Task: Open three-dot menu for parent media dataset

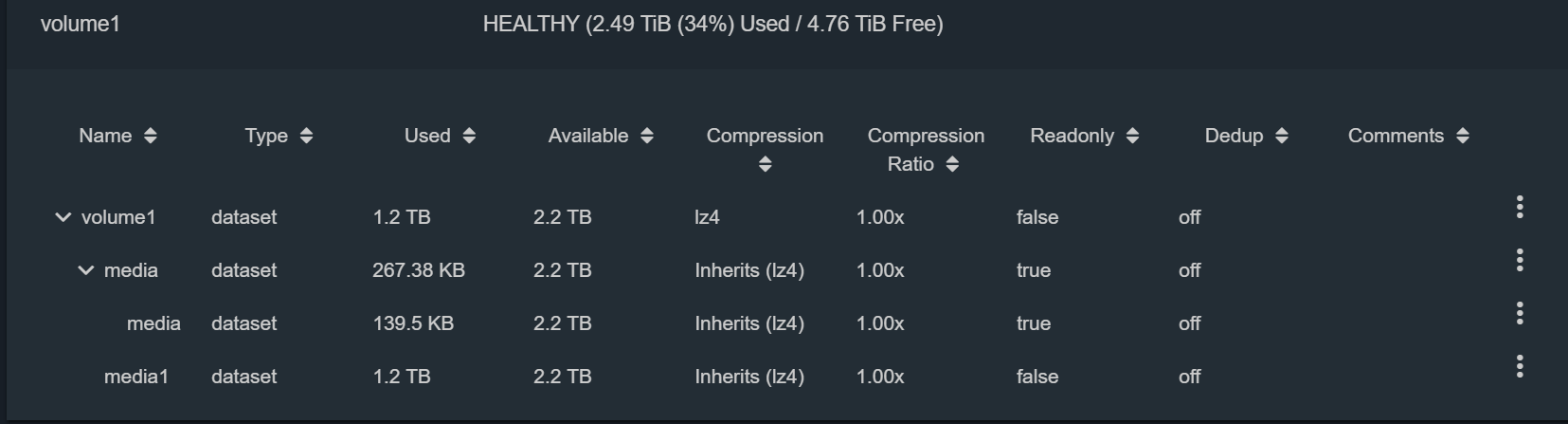Action: click(x=1520, y=260)
